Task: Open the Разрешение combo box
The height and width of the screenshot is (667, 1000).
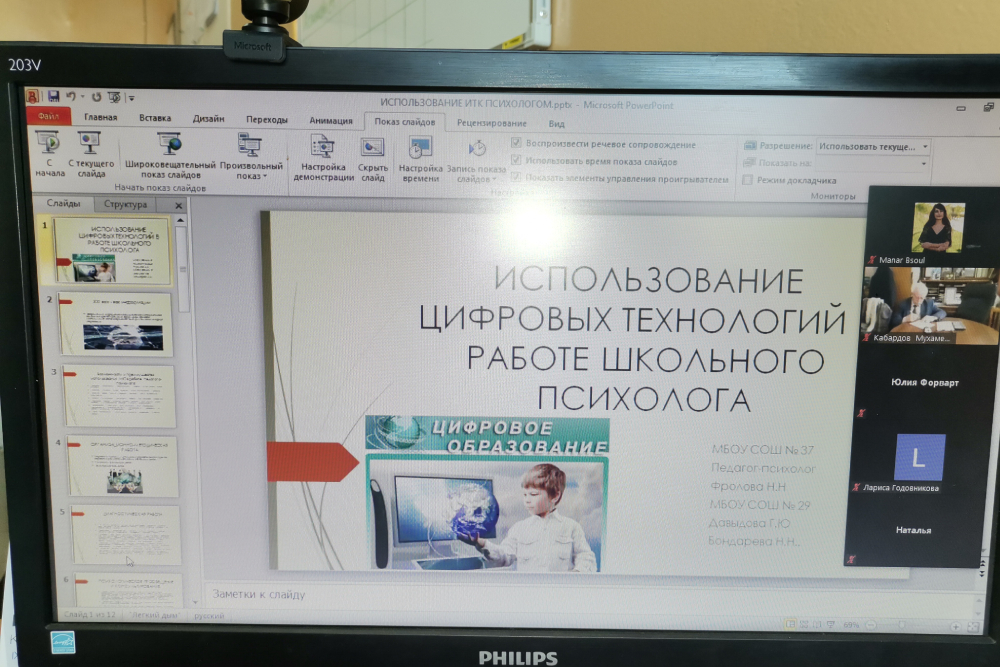Action: click(872, 146)
